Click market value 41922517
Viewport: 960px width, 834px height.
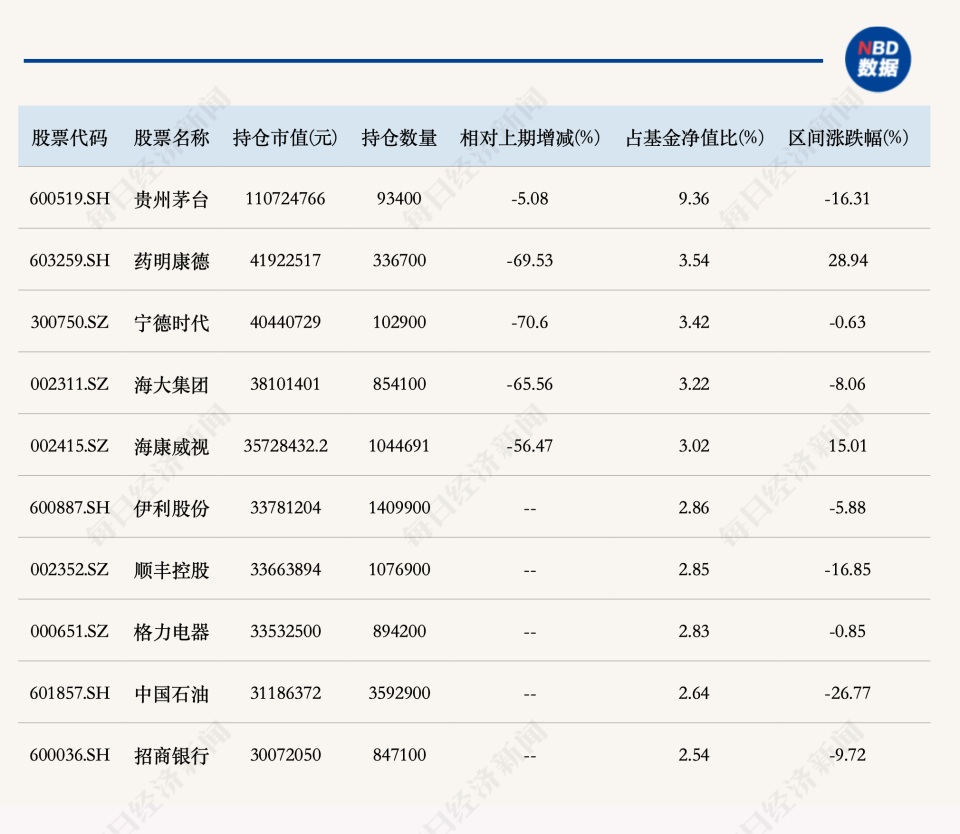[x=285, y=261]
